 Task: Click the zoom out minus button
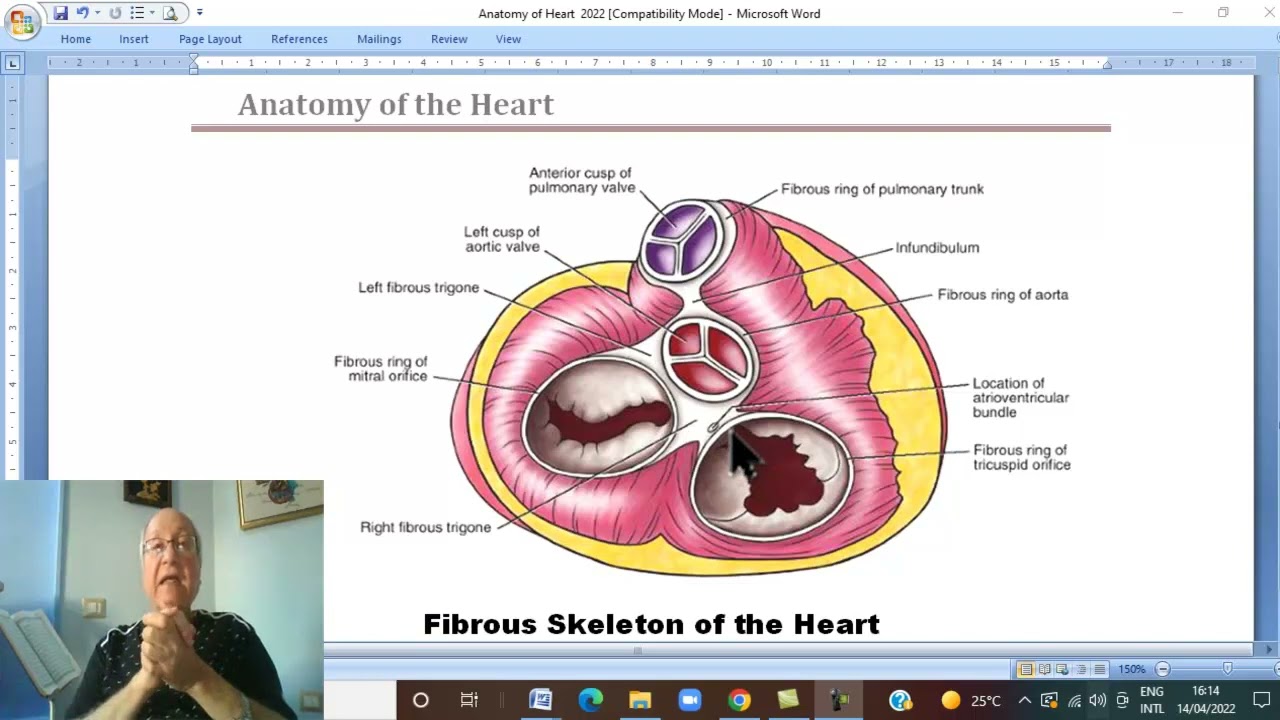[1162, 669]
